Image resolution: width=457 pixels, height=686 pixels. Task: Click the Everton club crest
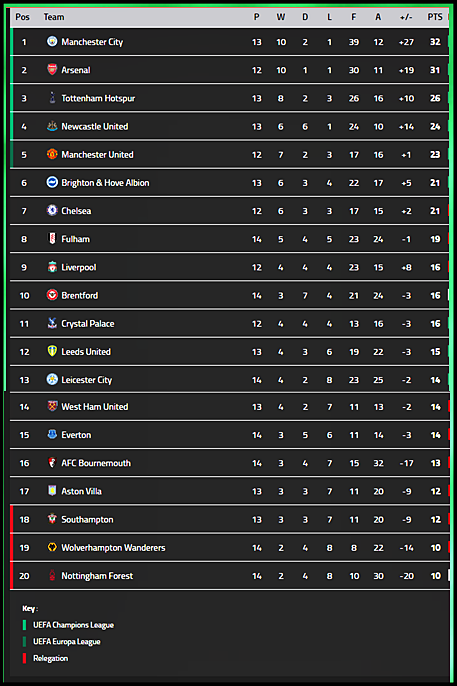coord(52,434)
